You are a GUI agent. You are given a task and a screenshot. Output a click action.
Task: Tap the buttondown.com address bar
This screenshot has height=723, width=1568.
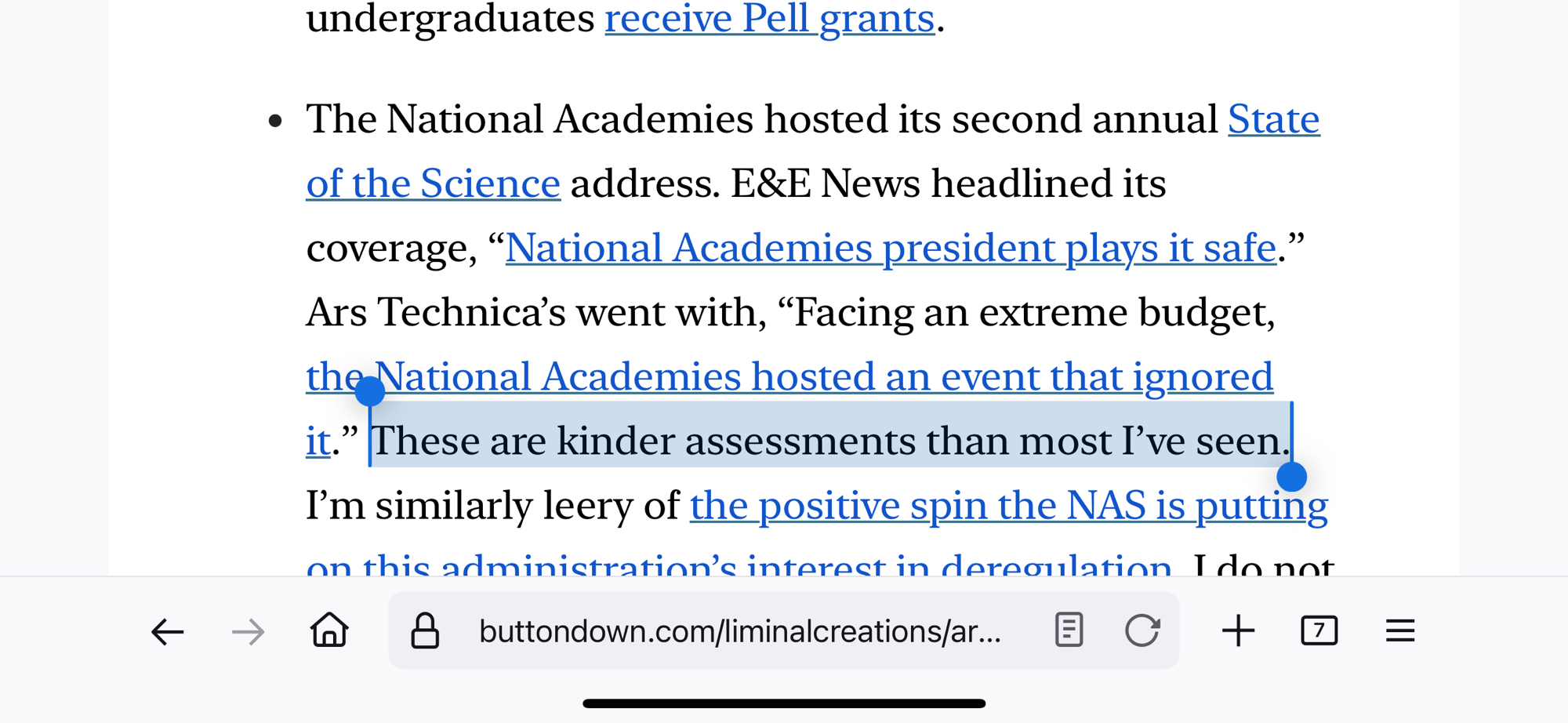(740, 631)
